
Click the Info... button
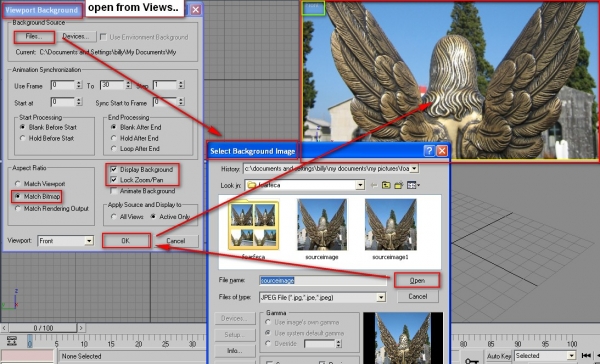(x=235, y=351)
